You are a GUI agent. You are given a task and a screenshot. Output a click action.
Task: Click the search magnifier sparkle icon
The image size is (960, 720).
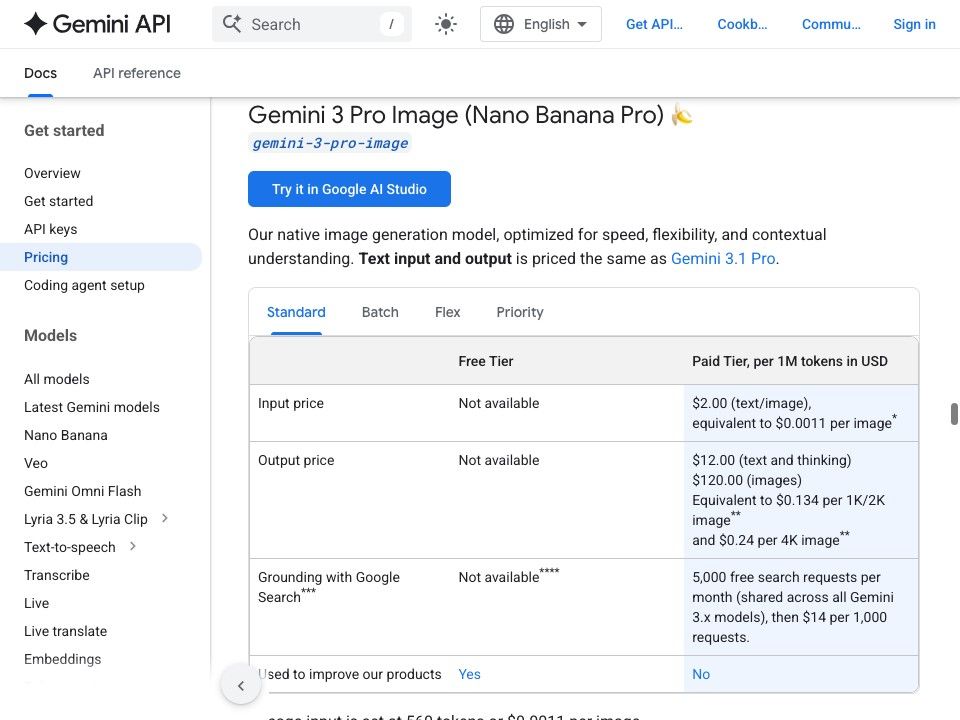[x=231, y=24]
